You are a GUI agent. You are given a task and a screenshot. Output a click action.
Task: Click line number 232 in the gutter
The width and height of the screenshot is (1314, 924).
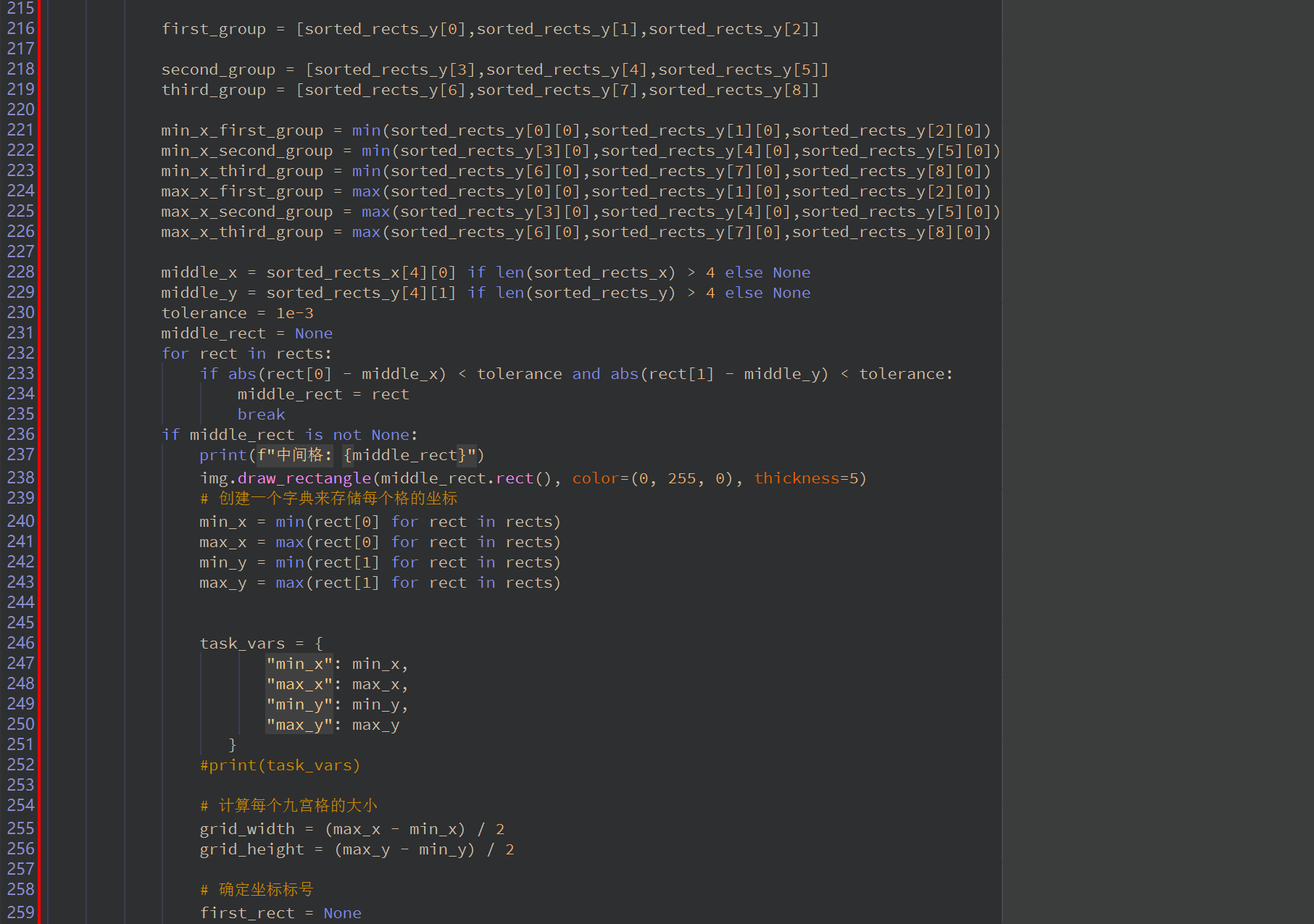[x=20, y=354]
